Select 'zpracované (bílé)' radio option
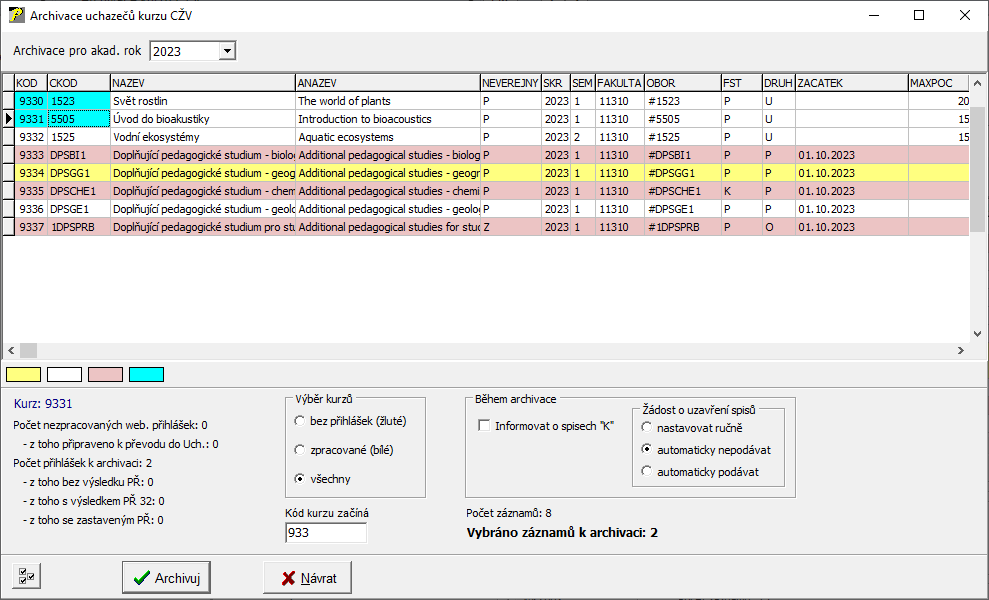This screenshot has height=600, width=989. pyautogui.click(x=300, y=450)
